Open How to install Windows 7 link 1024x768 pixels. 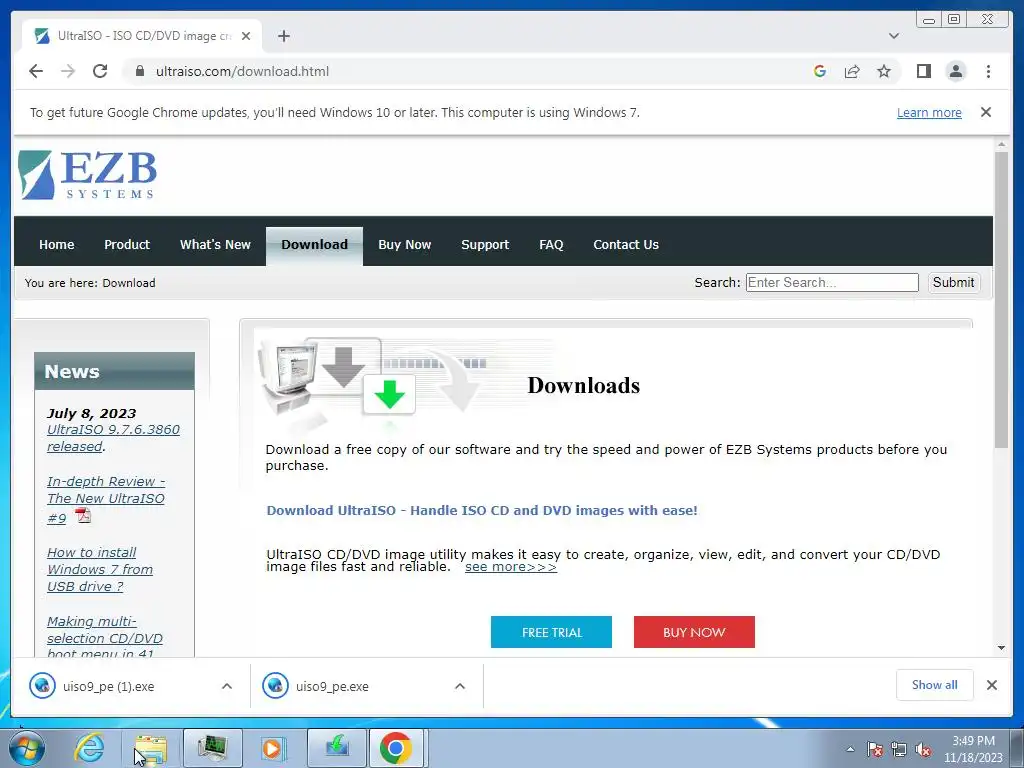click(99, 569)
